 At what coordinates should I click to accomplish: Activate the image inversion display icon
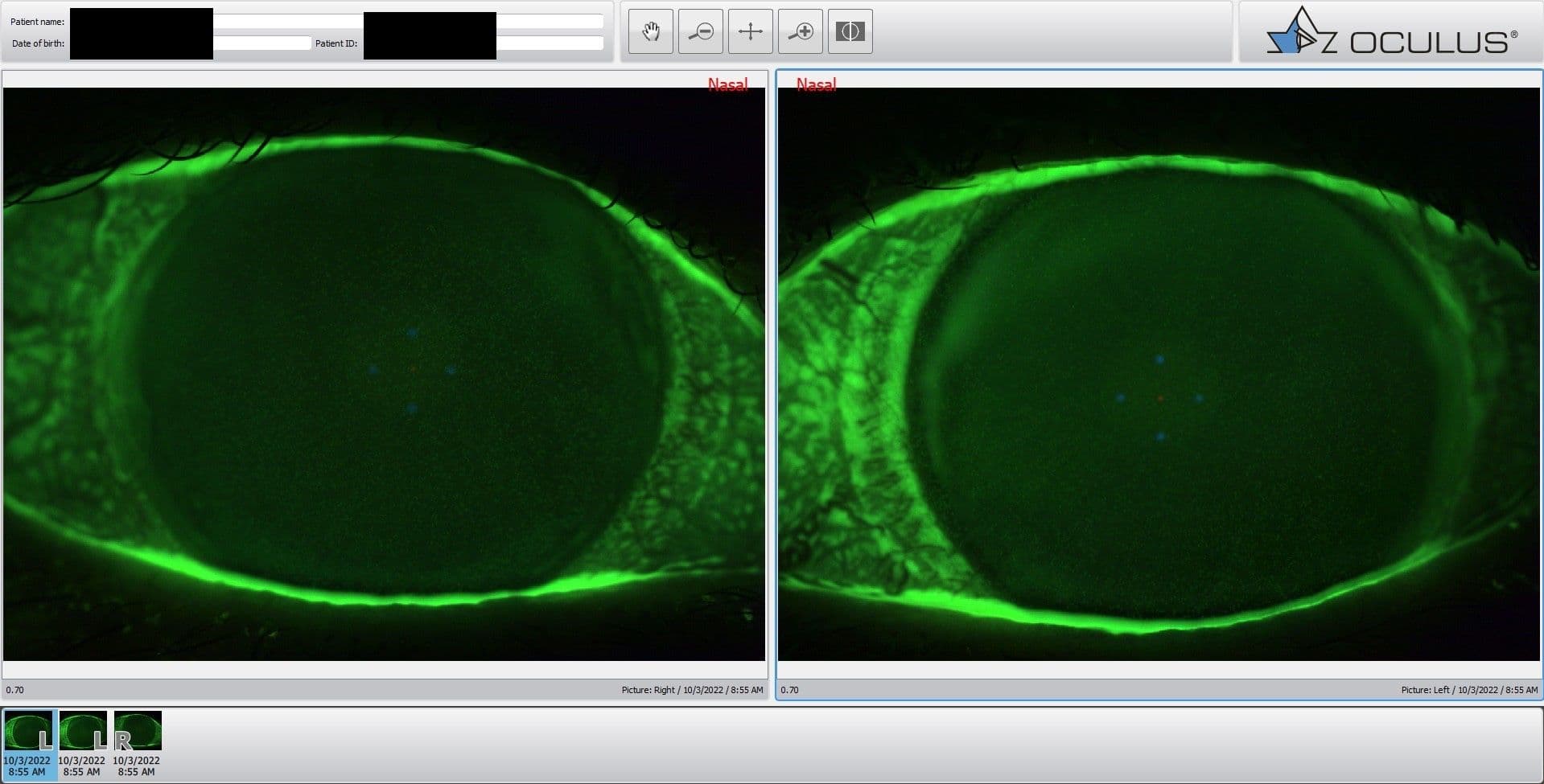(850, 31)
